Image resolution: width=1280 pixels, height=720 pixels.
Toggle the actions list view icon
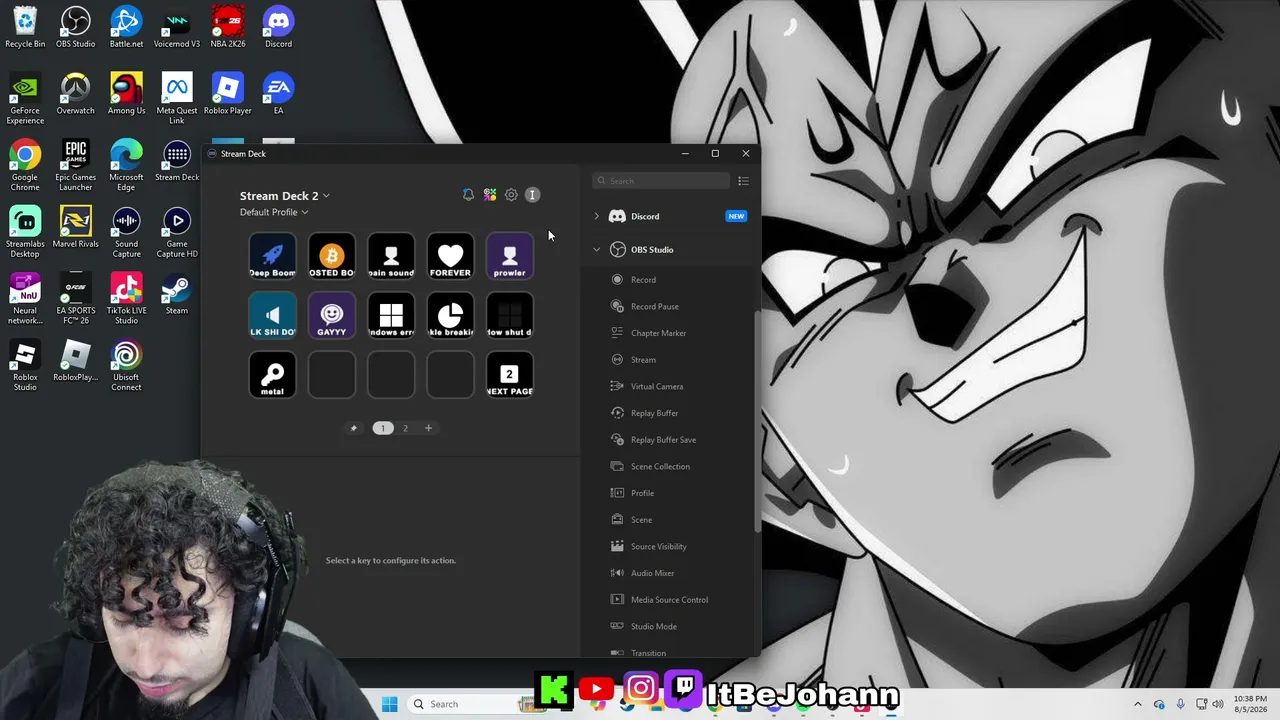coord(743,181)
